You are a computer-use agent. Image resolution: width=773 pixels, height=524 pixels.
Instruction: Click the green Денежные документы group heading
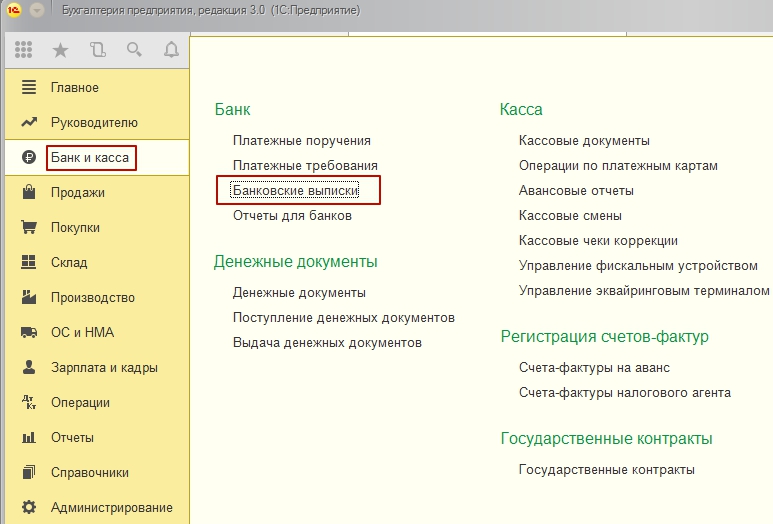(x=295, y=262)
